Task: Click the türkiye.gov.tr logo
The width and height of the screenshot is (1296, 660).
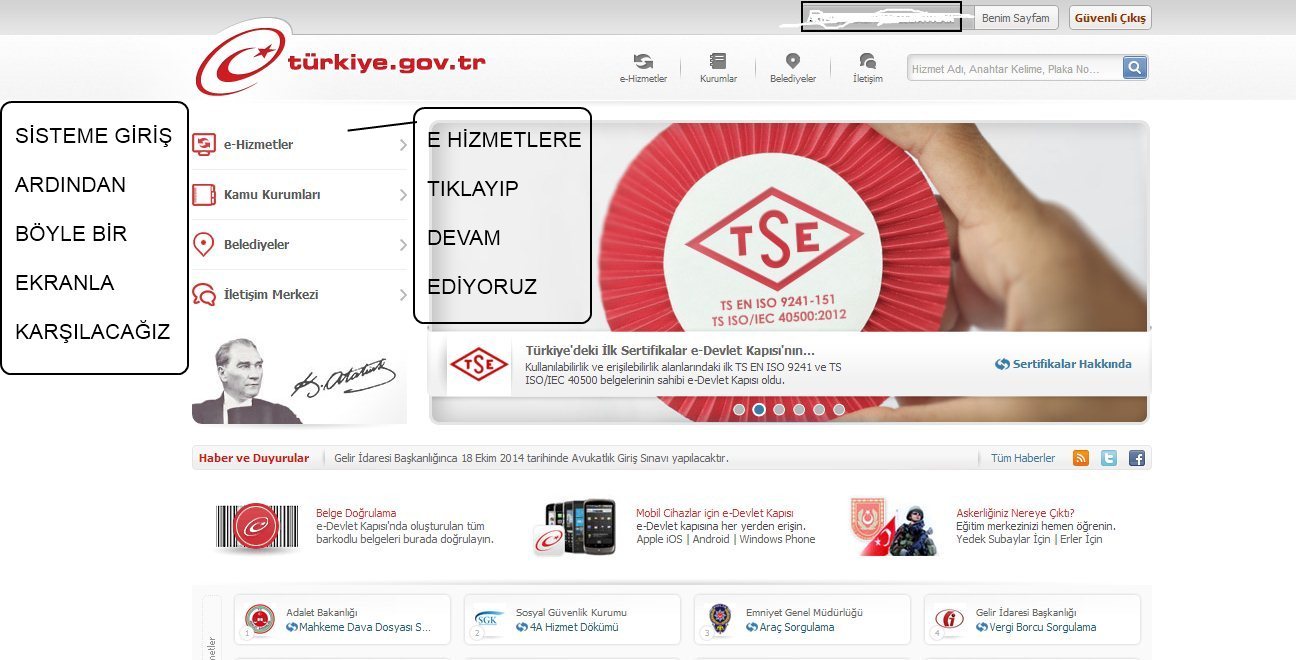Action: pos(342,62)
